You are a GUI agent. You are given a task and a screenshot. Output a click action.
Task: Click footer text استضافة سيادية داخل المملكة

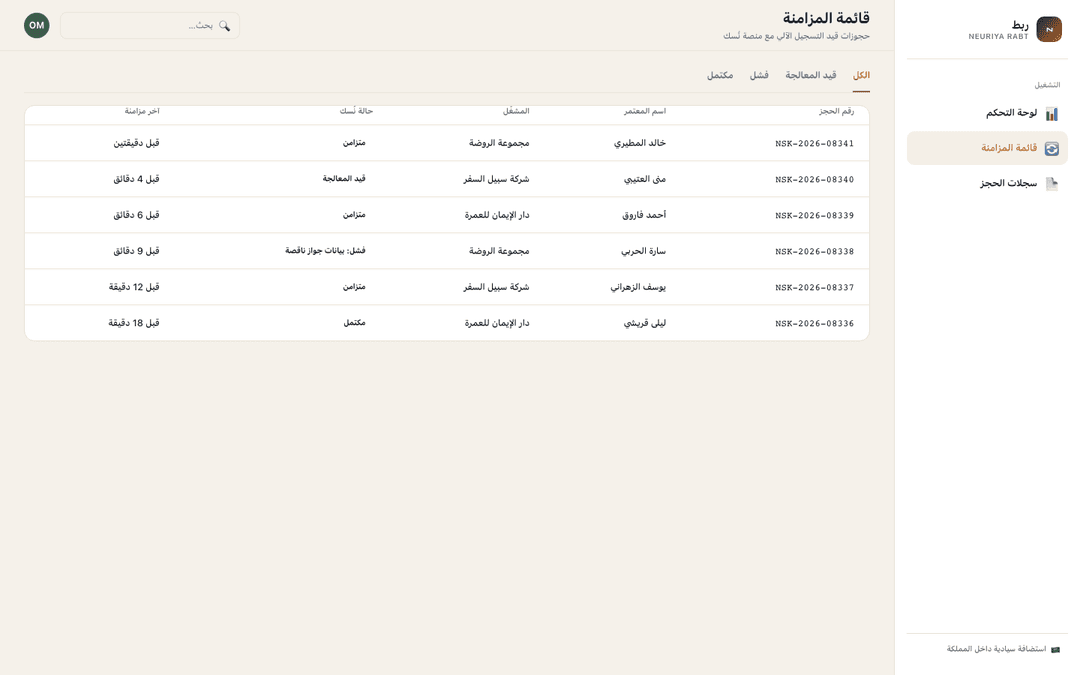996,650
